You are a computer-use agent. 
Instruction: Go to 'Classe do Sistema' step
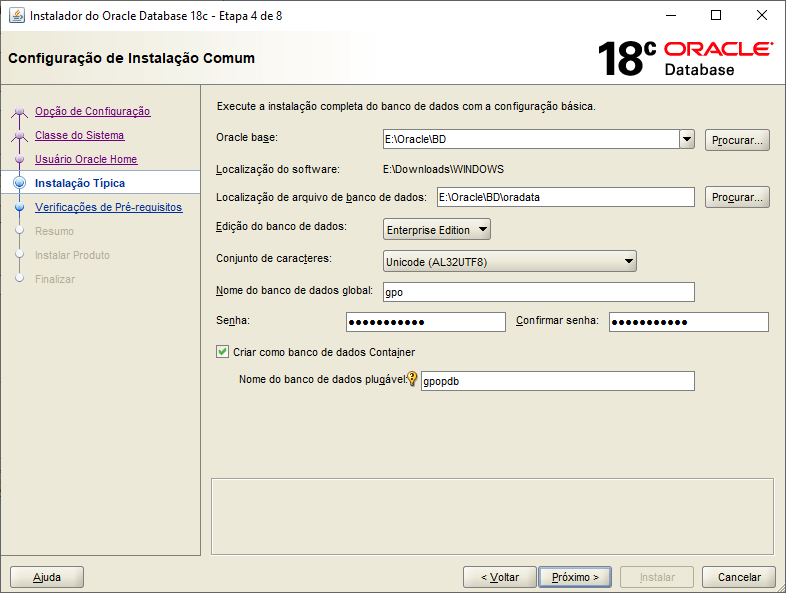click(79, 135)
